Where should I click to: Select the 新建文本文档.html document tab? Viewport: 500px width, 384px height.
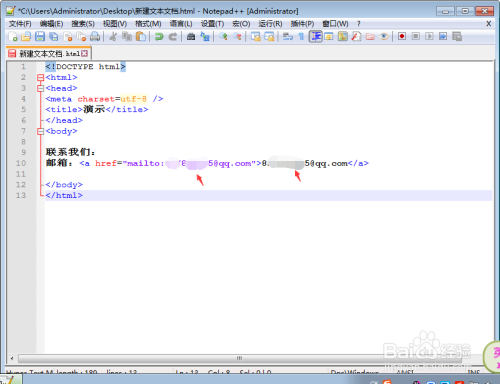[49, 54]
